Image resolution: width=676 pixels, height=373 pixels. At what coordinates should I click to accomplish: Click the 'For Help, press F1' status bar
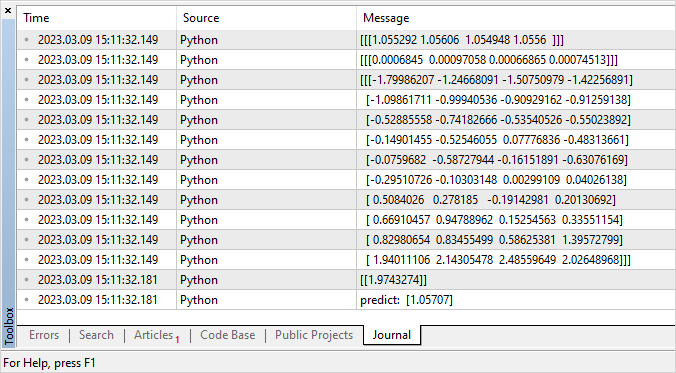pyautogui.click(x=49, y=363)
